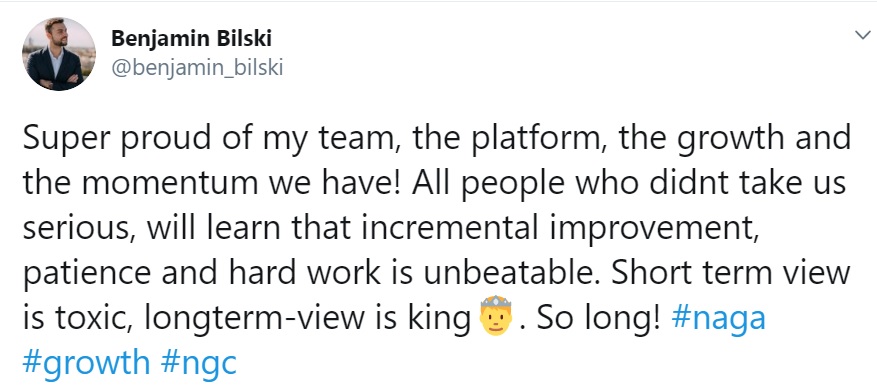The height and width of the screenshot is (385, 877).
Task: Click the crowned prince emoji
Action: tap(496, 316)
